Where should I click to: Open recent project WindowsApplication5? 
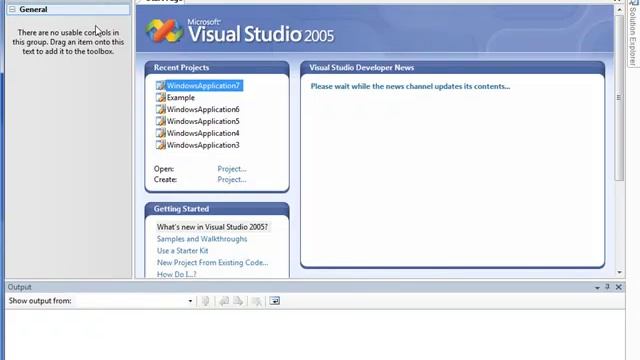[203, 121]
